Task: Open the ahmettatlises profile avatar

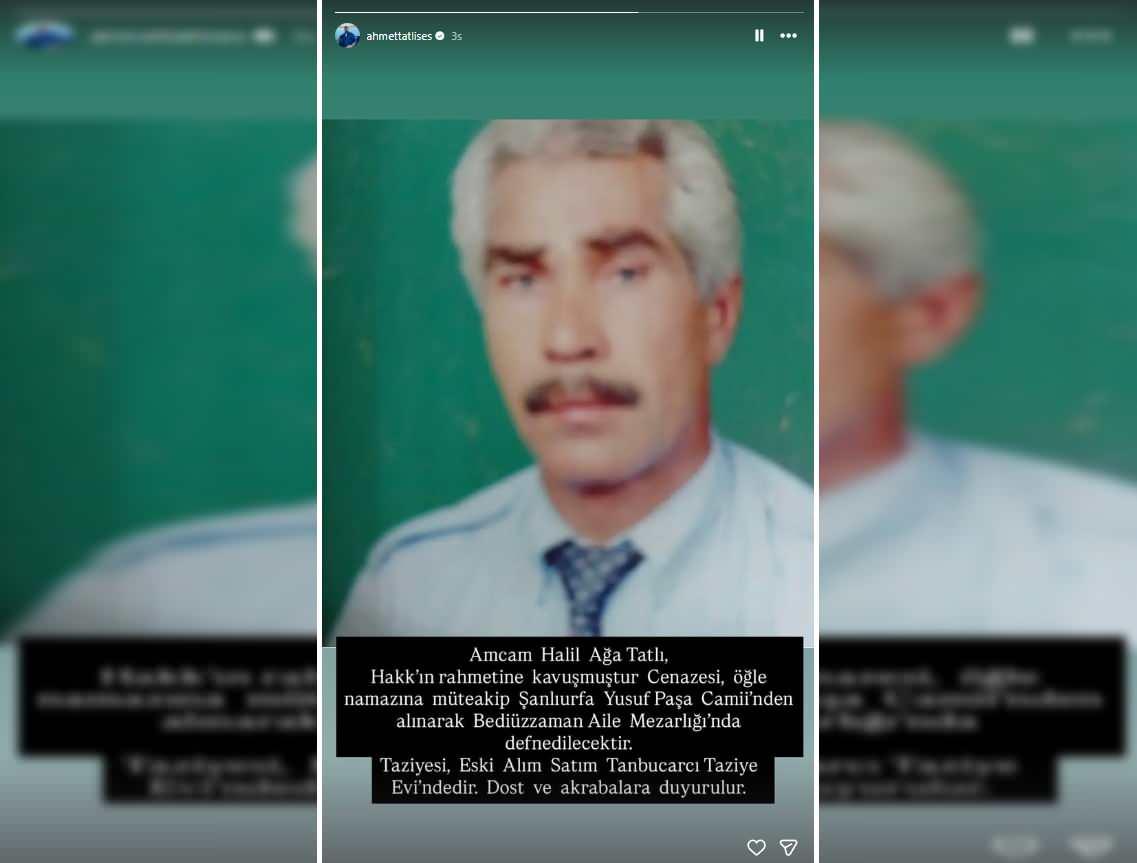Action: click(347, 35)
